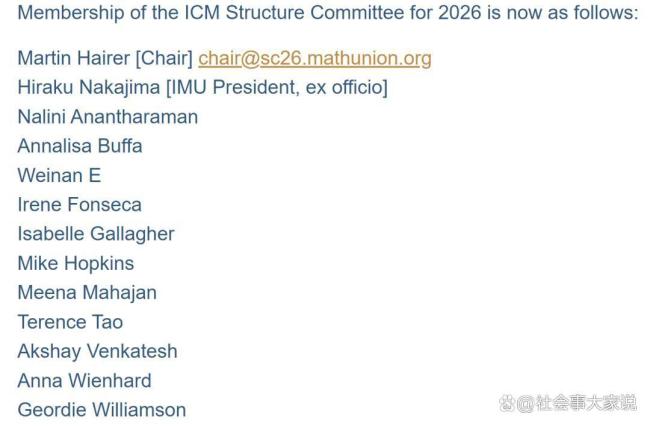
Task: Click the name Irene Fonseca
Action: [79, 204]
